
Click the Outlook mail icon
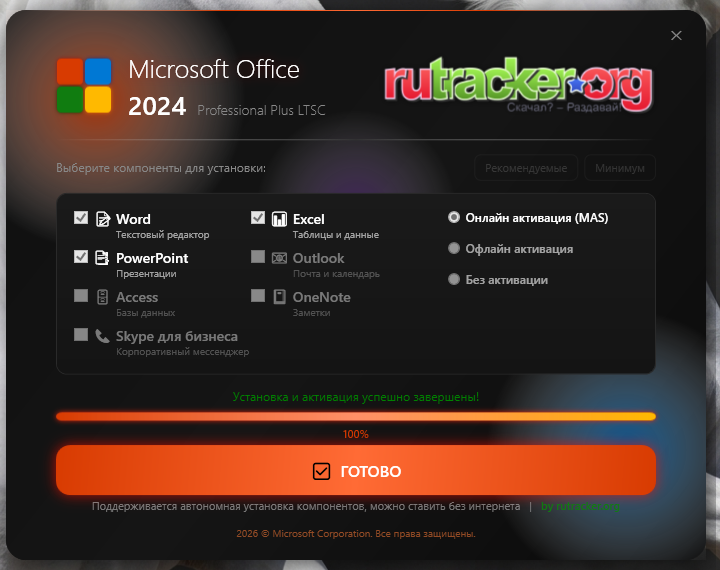pos(279,258)
